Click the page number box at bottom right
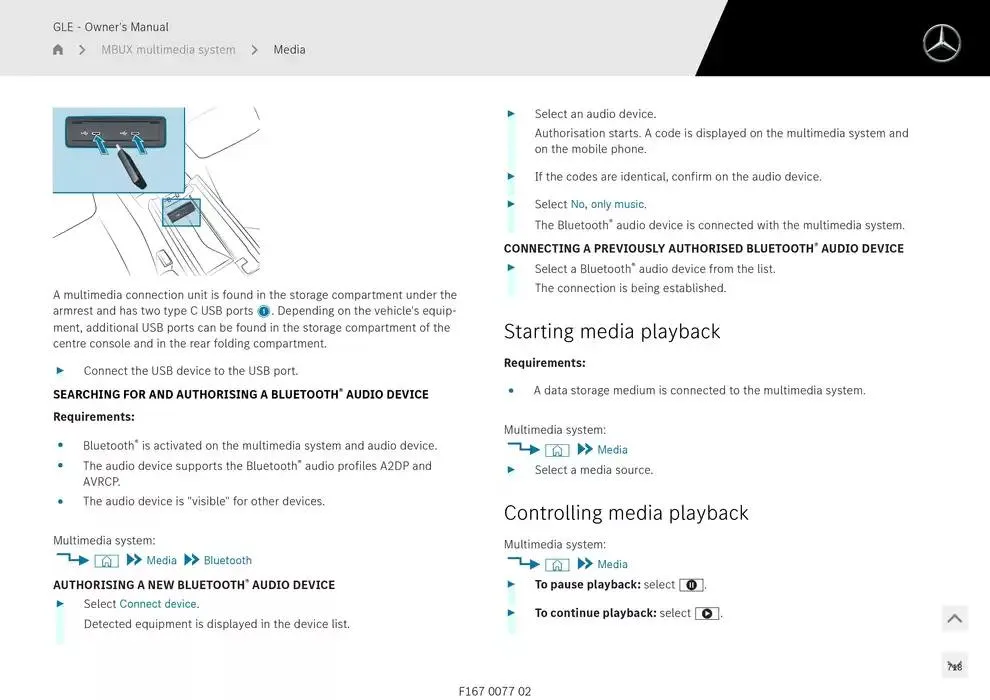Viewport: 990px width, 700px height. [954, 666]
